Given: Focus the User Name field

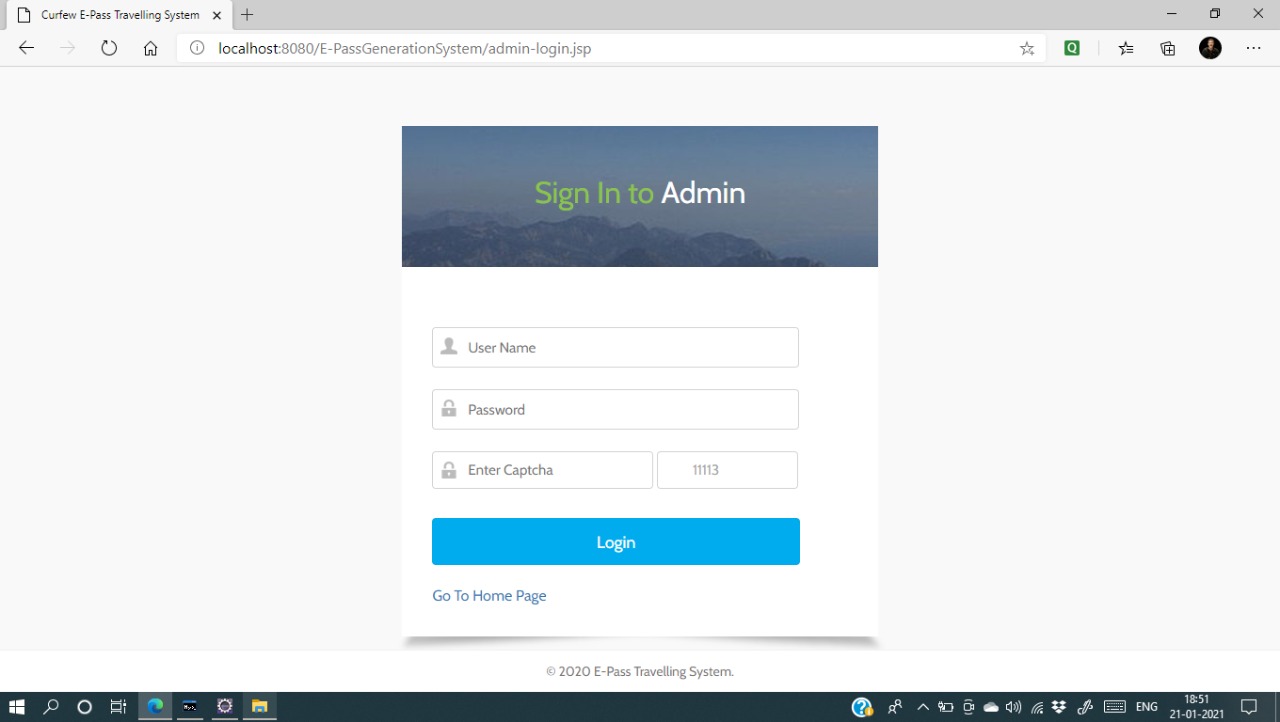Looking at the screenshot, I should 615,347.
